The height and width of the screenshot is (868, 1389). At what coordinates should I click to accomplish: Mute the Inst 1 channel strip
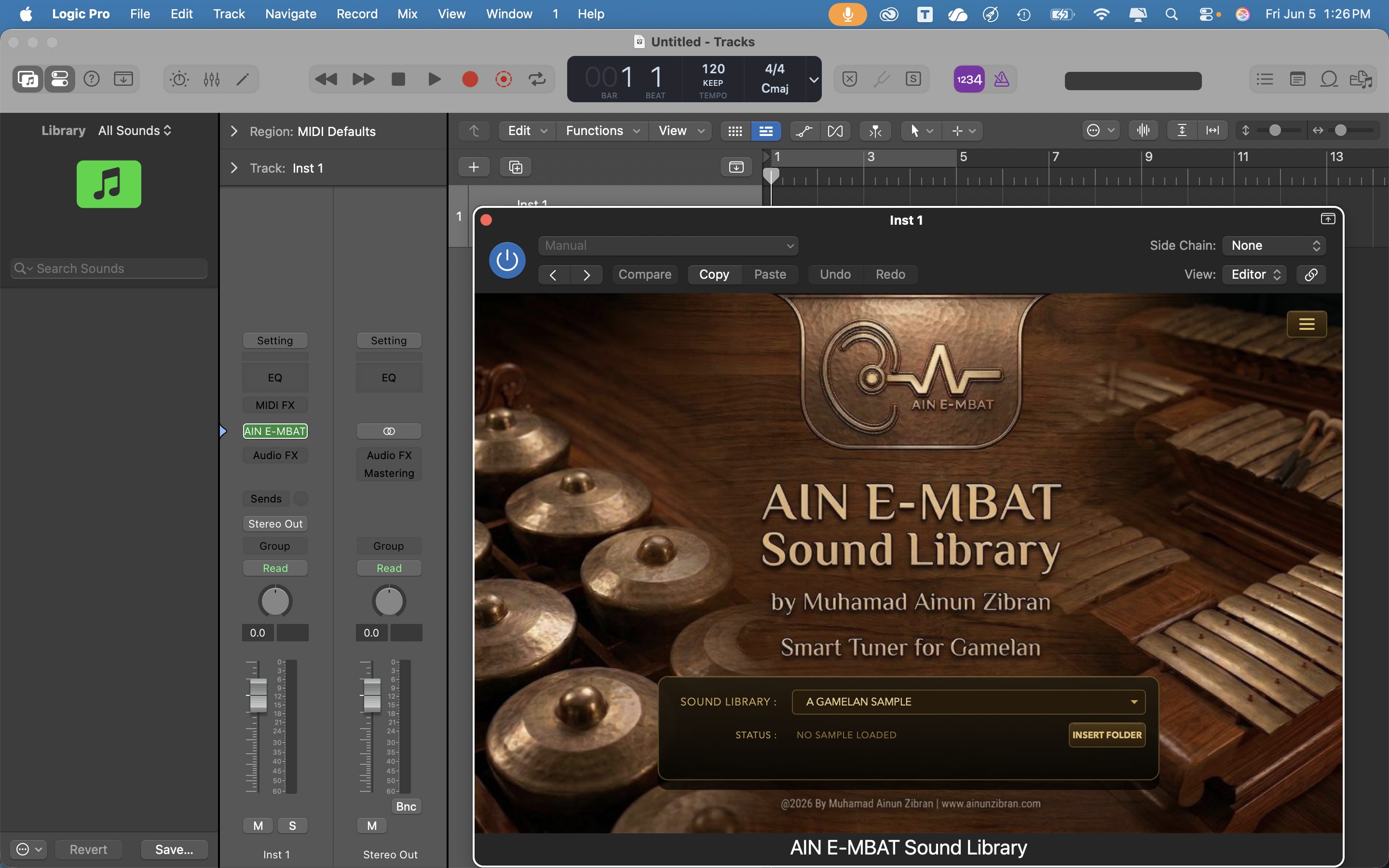259,826
